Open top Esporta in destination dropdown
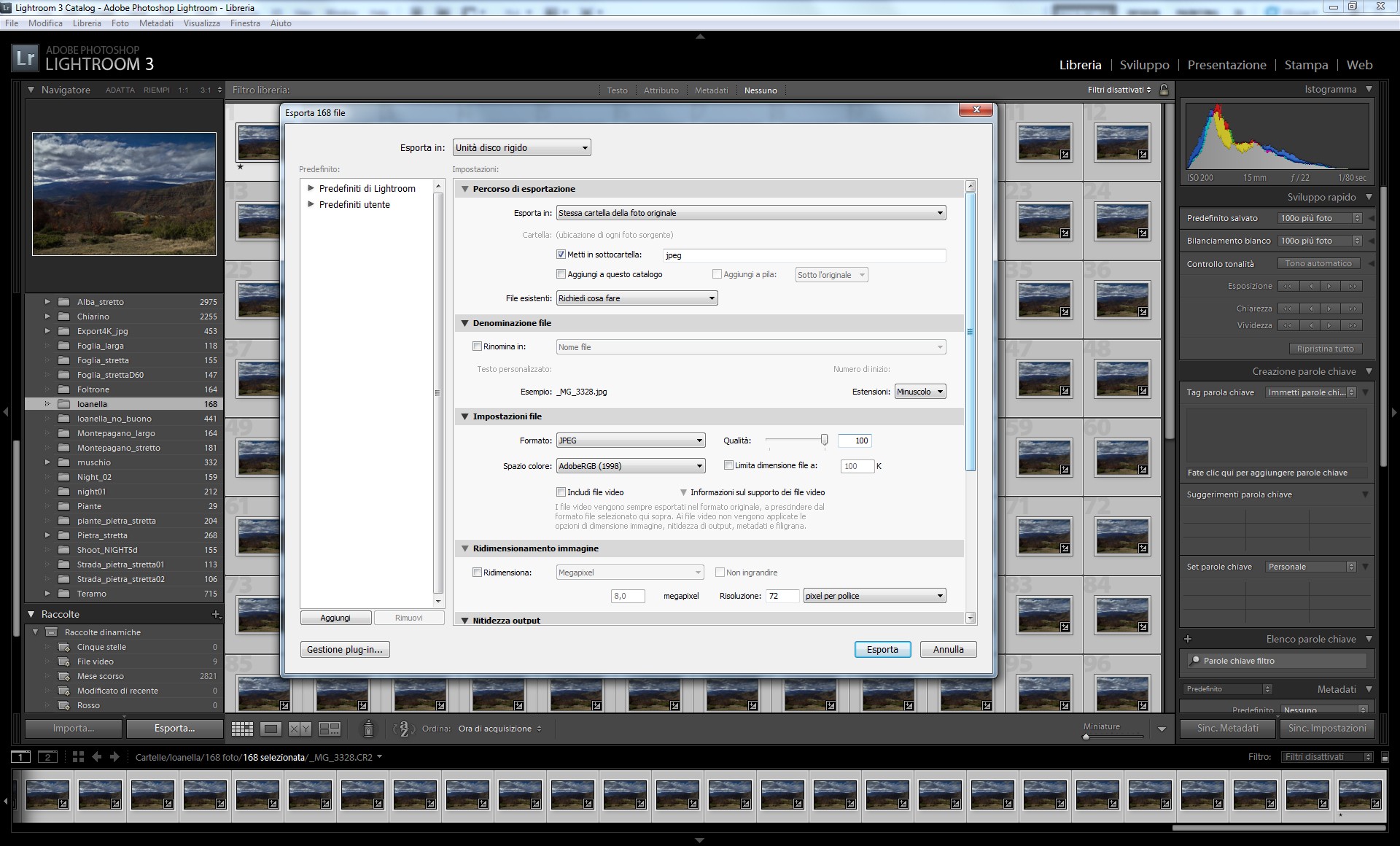Viewport: 1400px width, 846px height. coord(521,148)
